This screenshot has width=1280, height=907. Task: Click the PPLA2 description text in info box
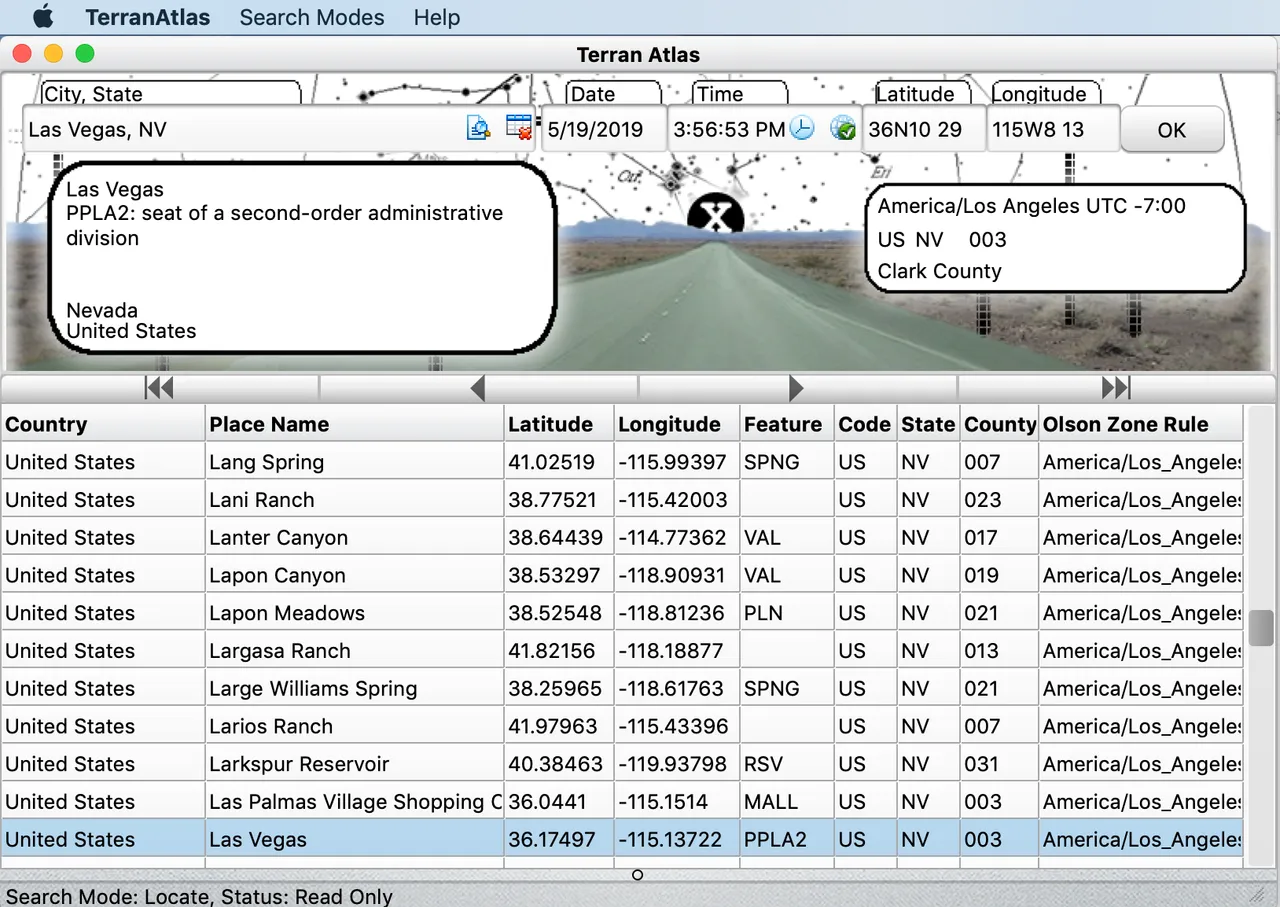285,225
